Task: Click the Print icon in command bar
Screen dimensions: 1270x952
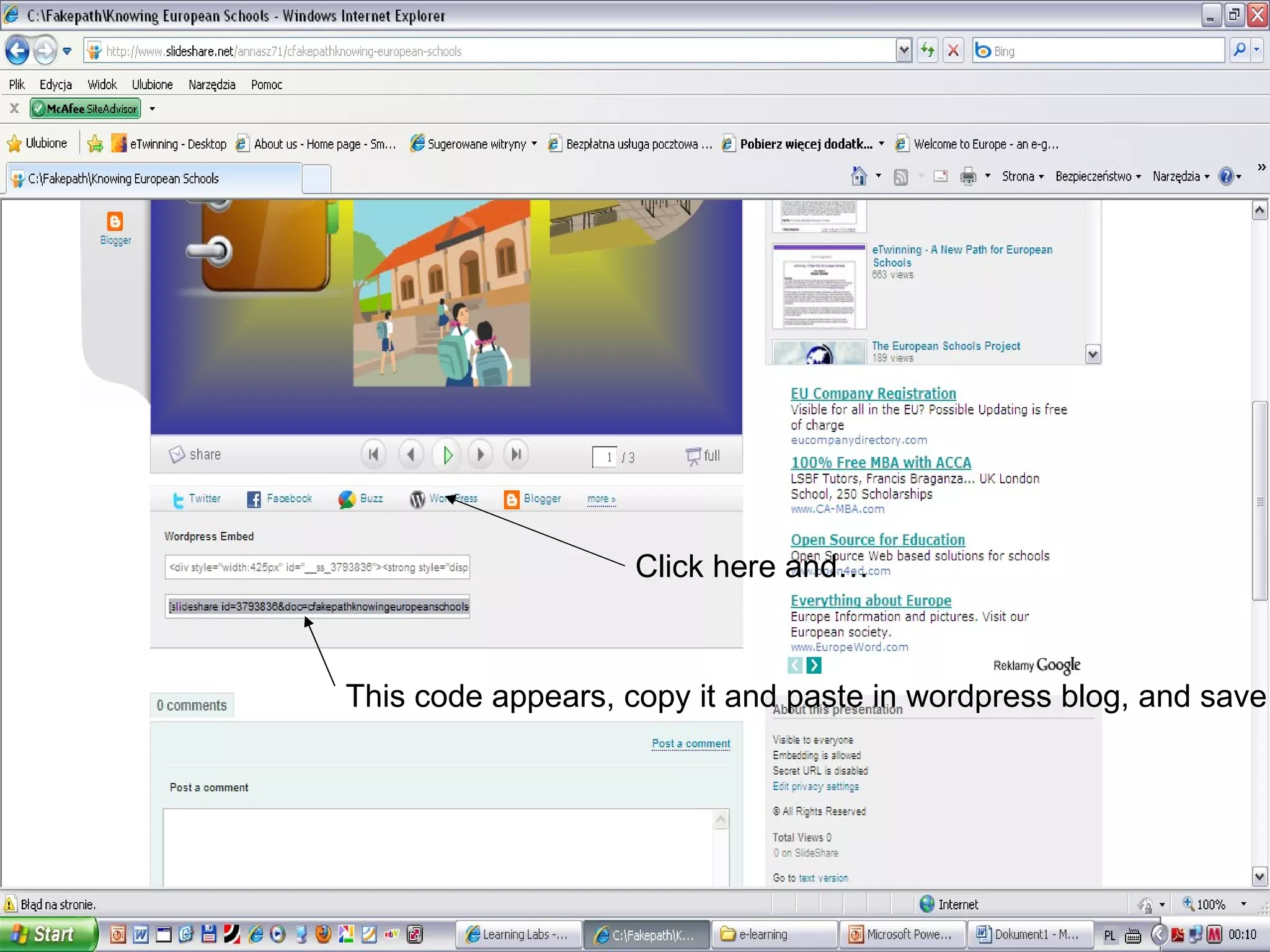Action: point(968,177)
